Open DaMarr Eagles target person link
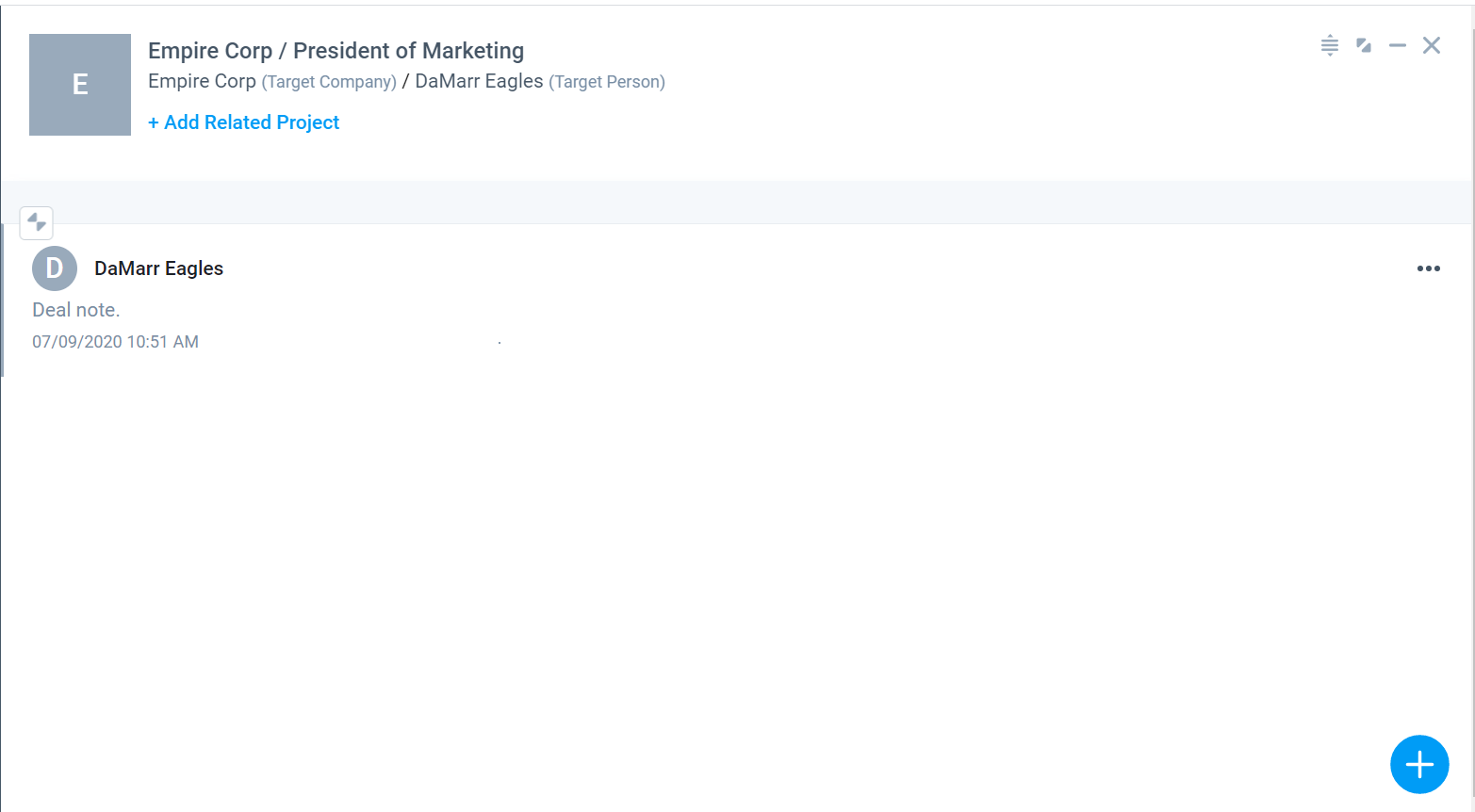1475x812 pixels. pos(479,81)
